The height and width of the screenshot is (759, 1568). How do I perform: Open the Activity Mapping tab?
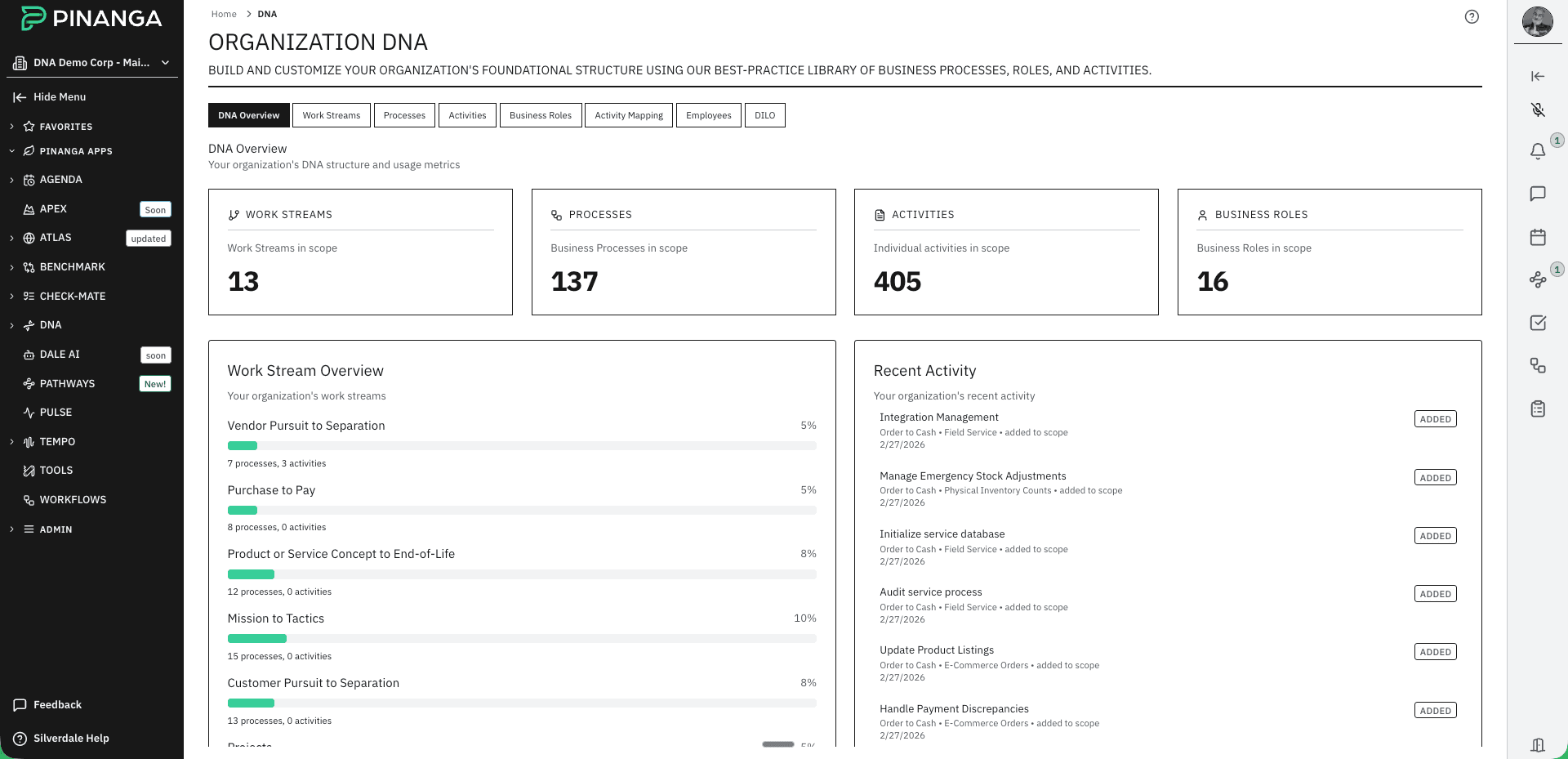click(628, 115)
